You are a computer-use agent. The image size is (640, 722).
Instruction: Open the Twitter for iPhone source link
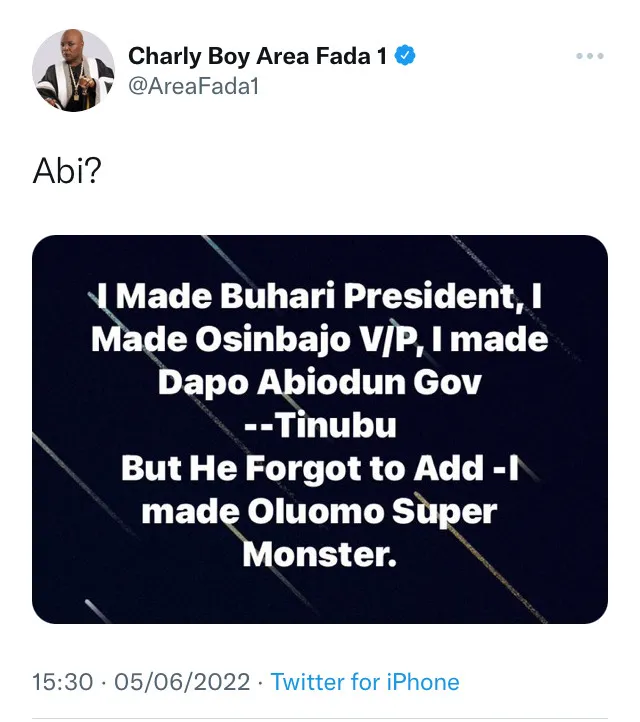pyautogui.click(x=365, y=683)
